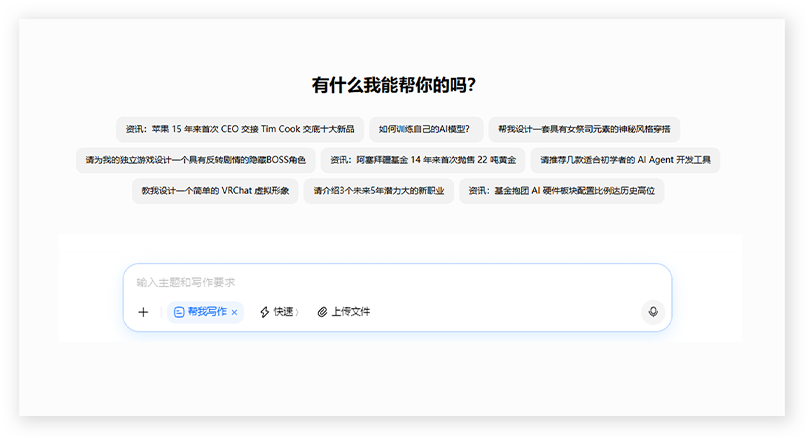
Task: Select the VRChat 虚拟形象 design prompt
Action: pos(215,191)
